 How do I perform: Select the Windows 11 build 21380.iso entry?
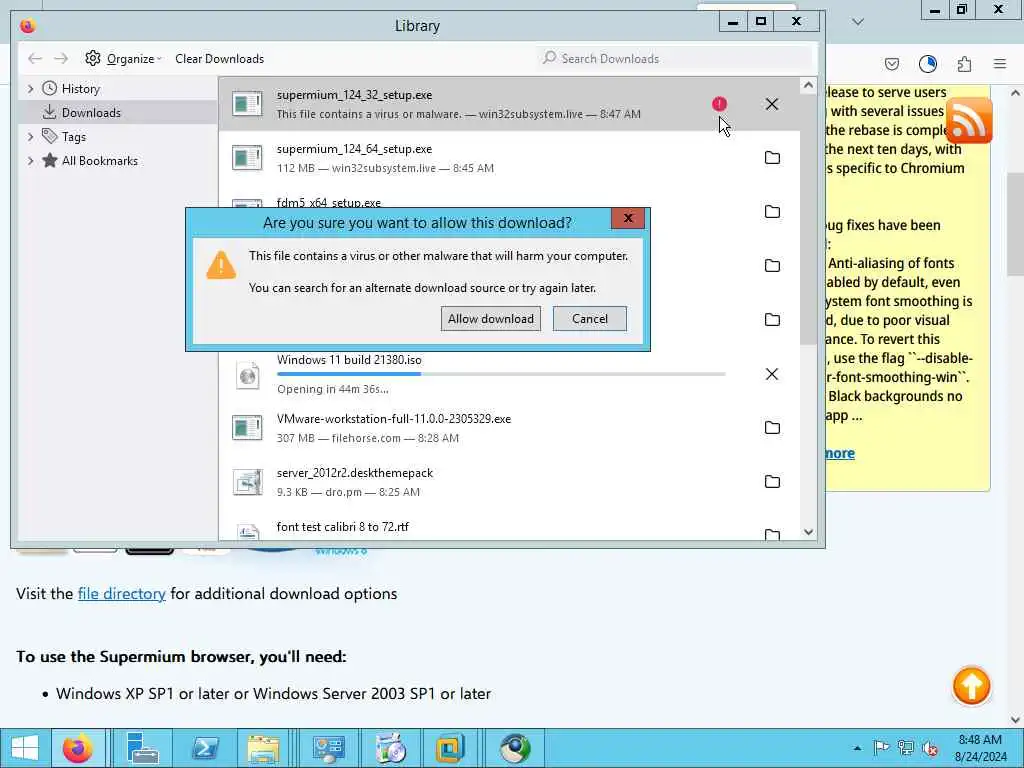point(509,374)
